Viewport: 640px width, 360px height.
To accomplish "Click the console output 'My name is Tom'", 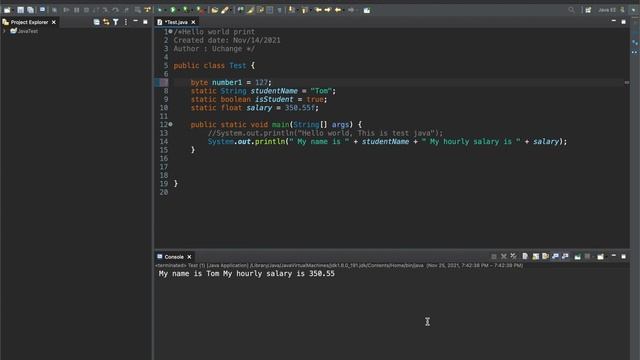I will click(189, 273).
